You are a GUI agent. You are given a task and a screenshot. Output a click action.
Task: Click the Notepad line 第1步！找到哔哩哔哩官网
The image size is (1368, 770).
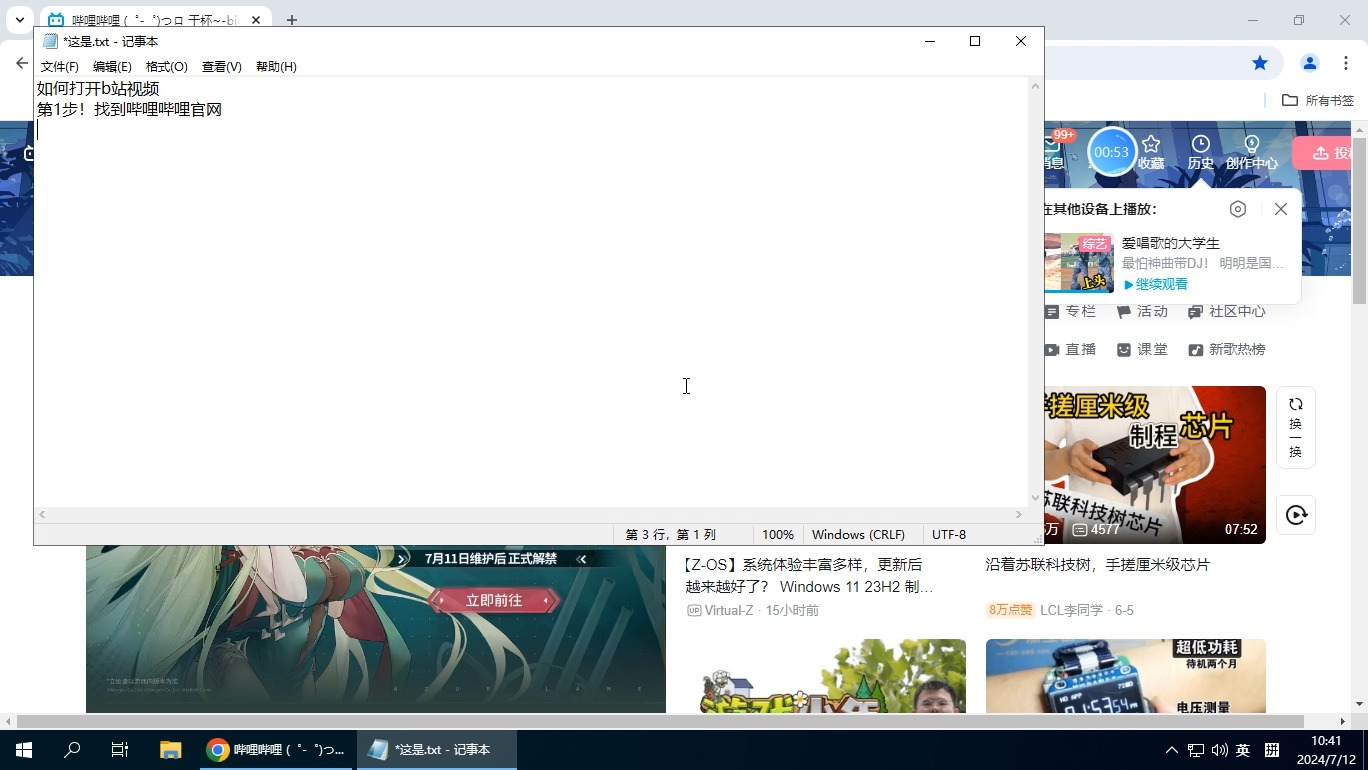point(129,109)
